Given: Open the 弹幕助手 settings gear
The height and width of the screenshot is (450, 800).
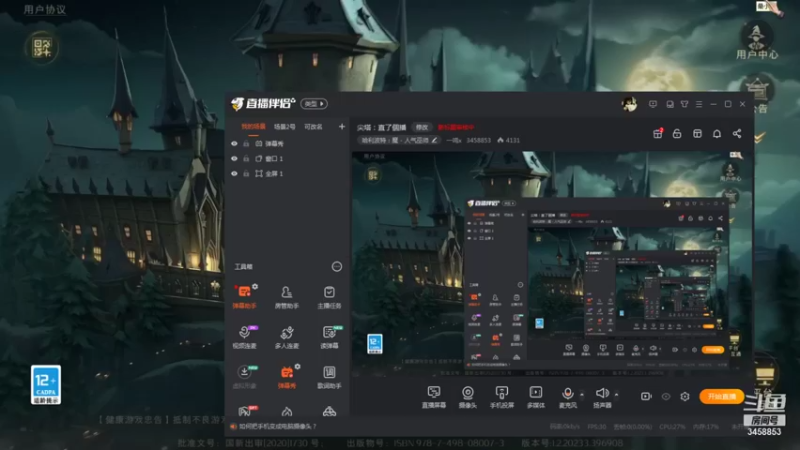Looking at the screenshot, I should pyautogui.click(x=255, y=287).
